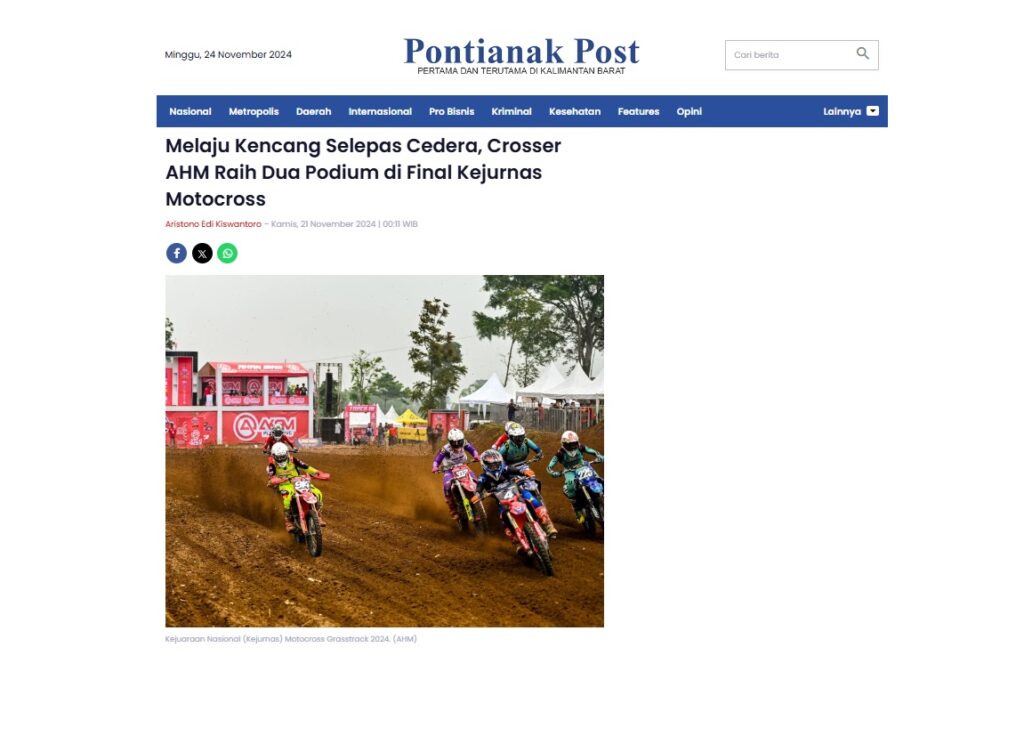Go to Metropolis category
Viewport: 1024px width, 744px height.
coord(253,112)
